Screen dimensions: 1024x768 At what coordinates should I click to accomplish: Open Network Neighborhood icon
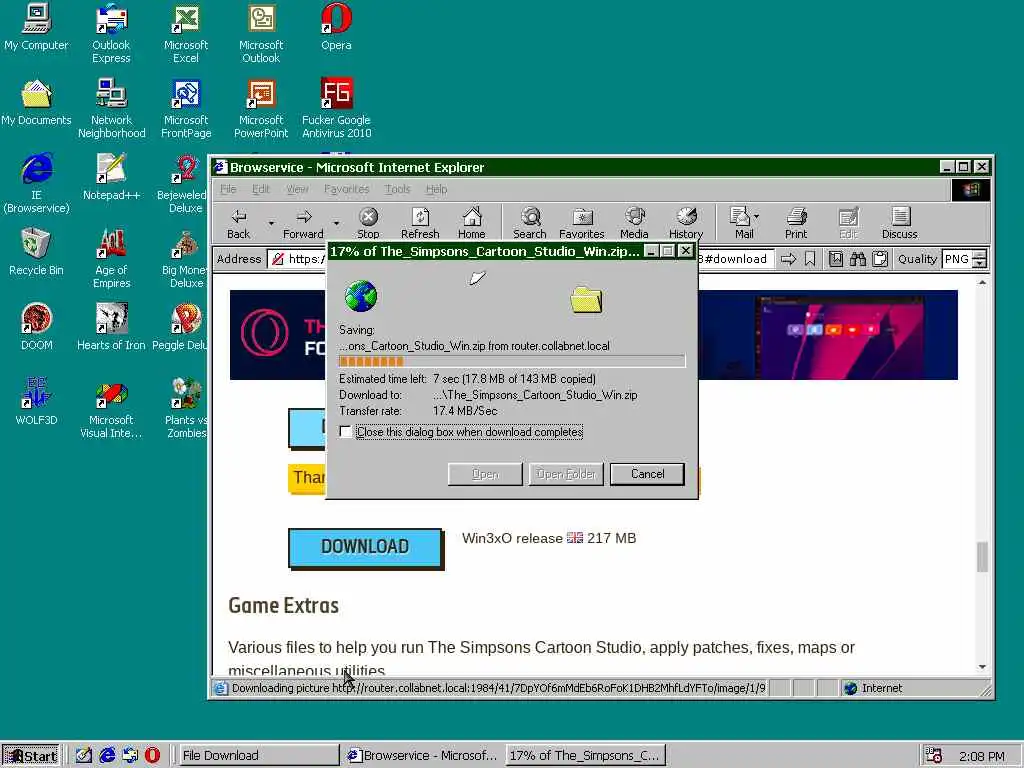112,108
